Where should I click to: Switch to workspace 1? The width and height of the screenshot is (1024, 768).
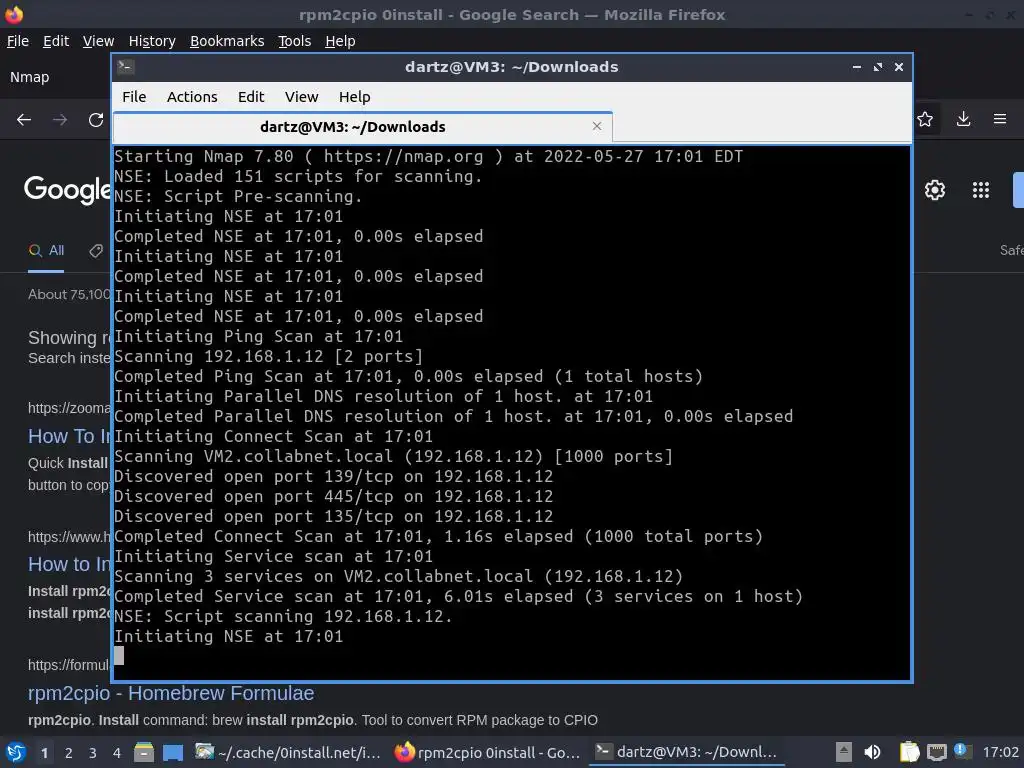[x=44, y=753]
